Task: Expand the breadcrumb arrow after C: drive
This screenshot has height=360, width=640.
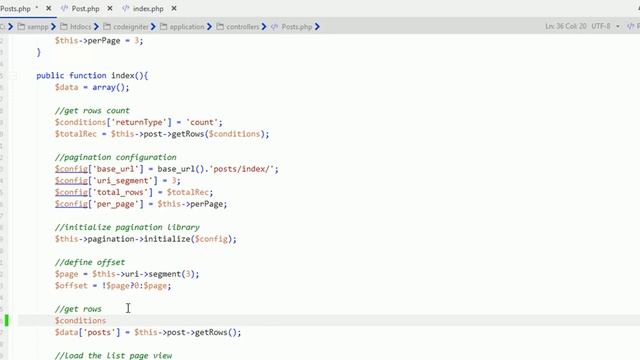Action: point(11,27)
